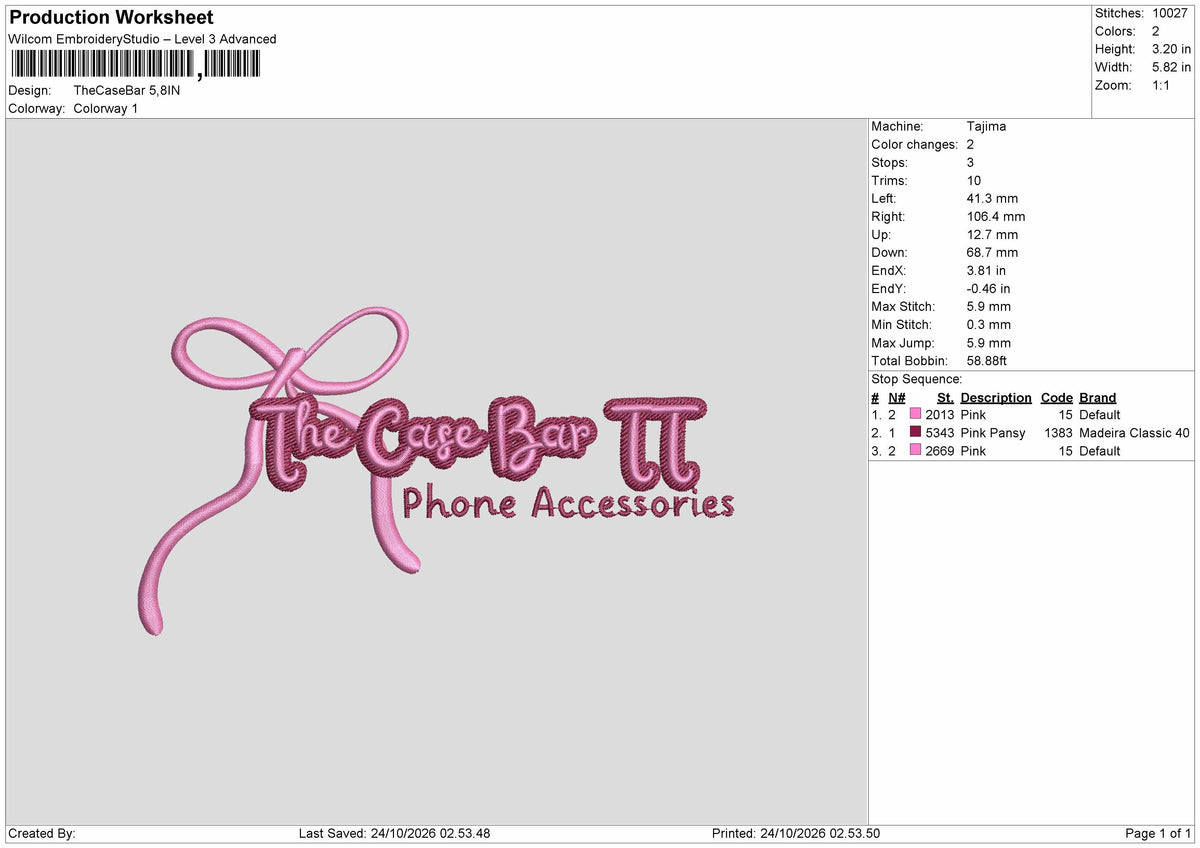Click the 'Brand' column header
The width and height of the screenshot is (1200, 848).
tap(1098, 398)
